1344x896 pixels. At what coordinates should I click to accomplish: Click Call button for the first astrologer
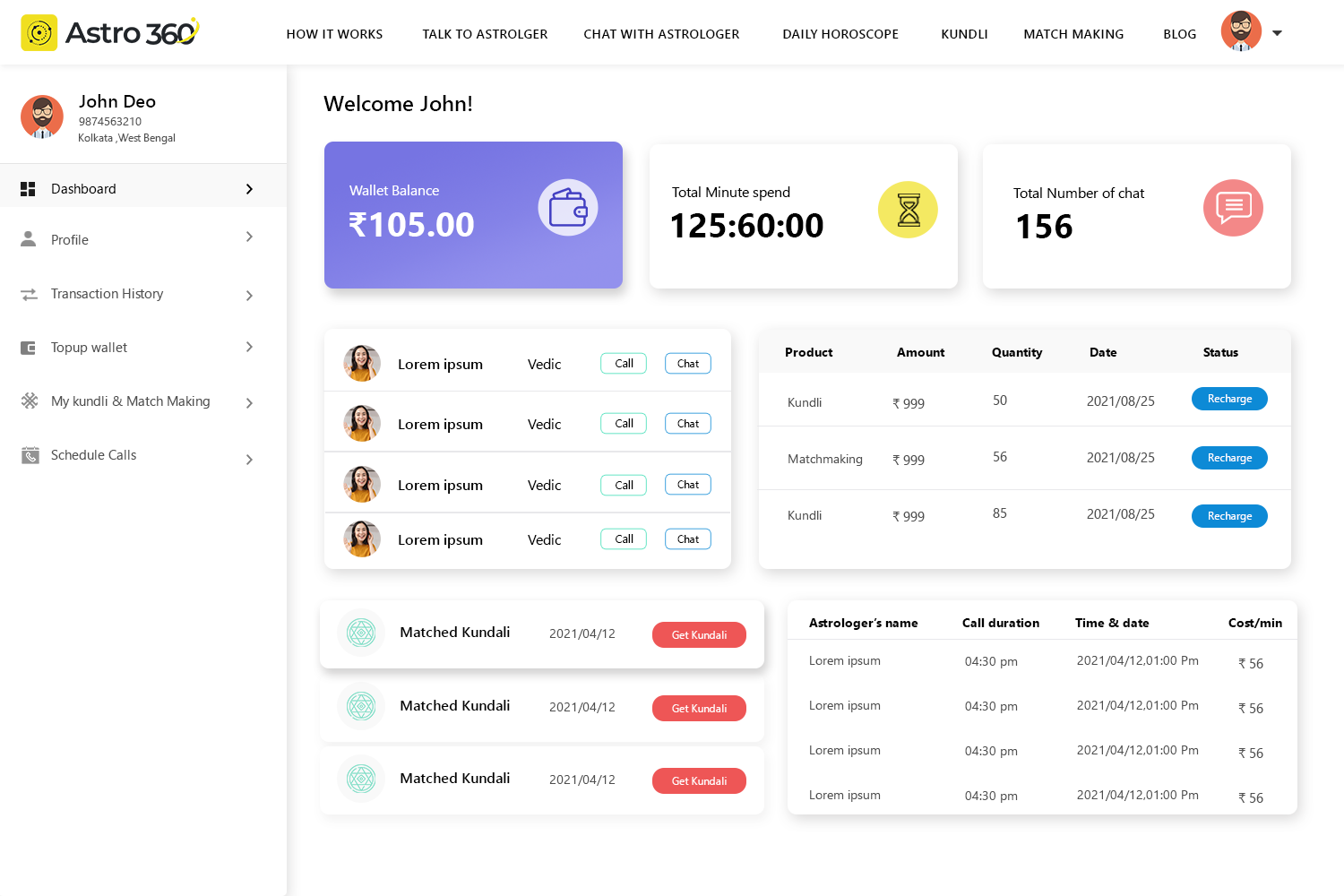click(x=624, y=364)
